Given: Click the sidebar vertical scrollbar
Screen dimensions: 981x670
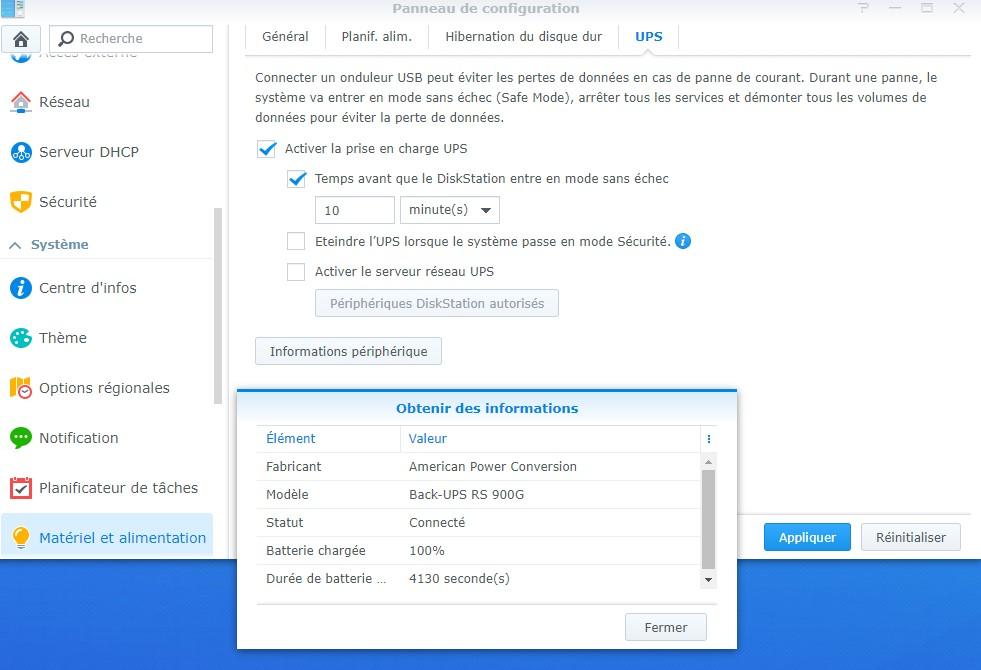Looking at the screenshot, I should tap(218, 307).
